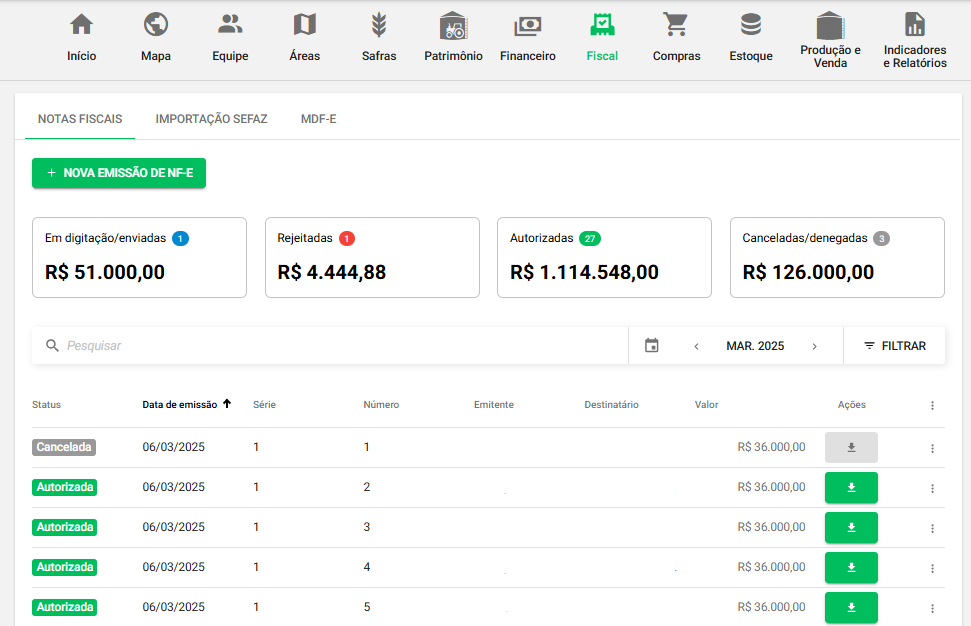Open the Filtrar filter button

[x=894, y=346]
